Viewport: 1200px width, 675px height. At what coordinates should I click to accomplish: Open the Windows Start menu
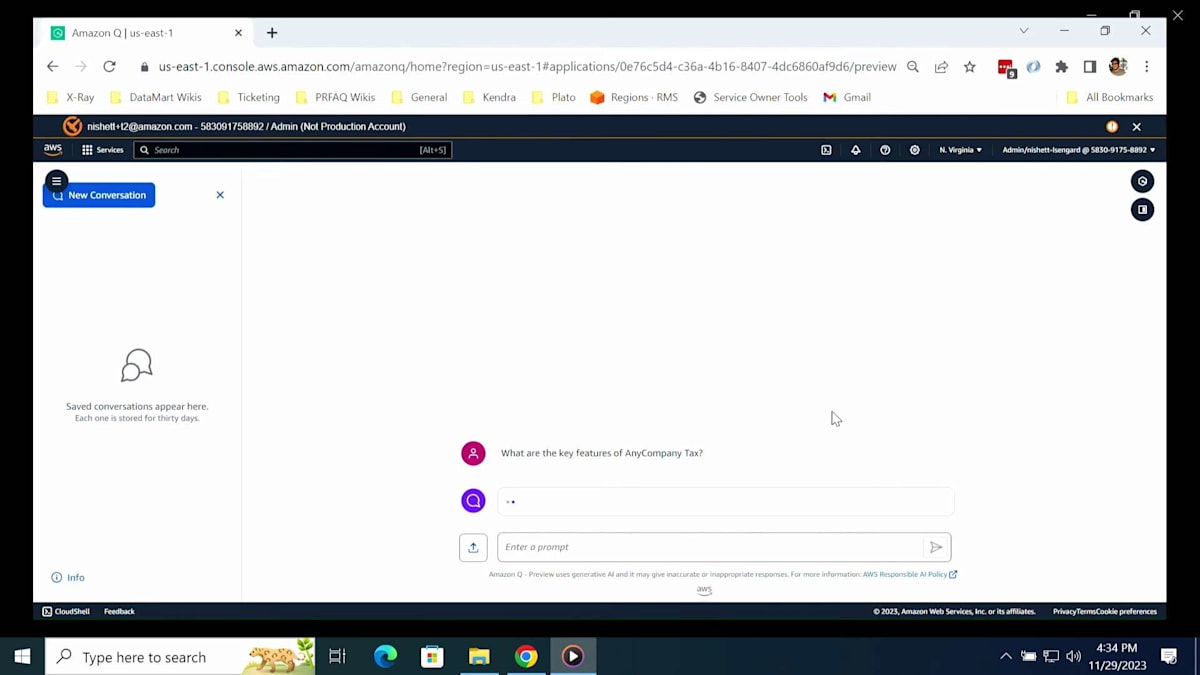click(x=22, y=657)
